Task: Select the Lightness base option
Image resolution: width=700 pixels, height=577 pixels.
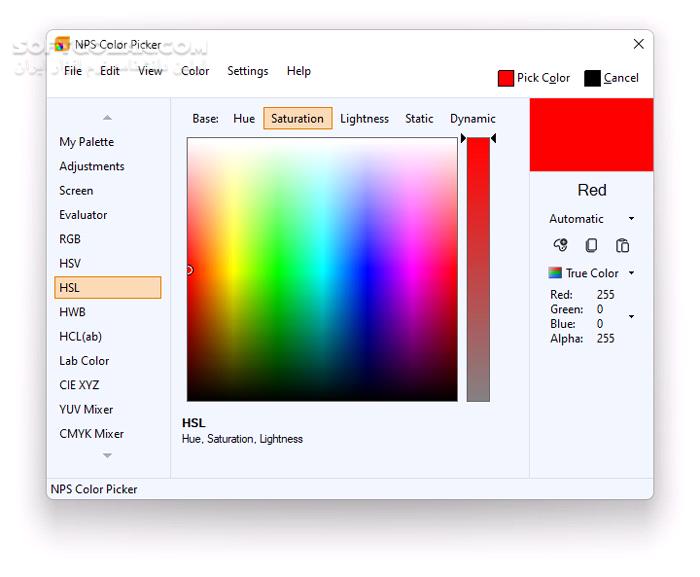Action: click(x=364, y=118)
